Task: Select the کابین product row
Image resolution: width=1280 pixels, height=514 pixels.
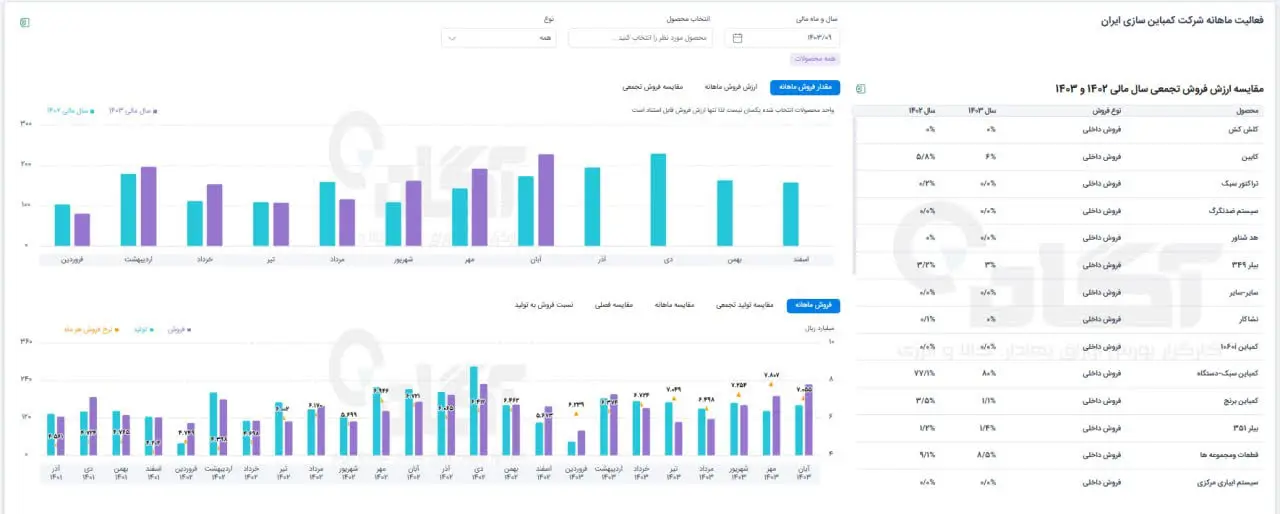Action: coord(1060,157)
